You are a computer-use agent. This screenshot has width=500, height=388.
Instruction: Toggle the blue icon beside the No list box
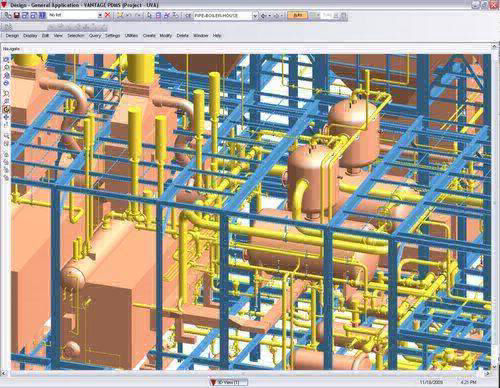pyautogui.click(x=42, y=15)
